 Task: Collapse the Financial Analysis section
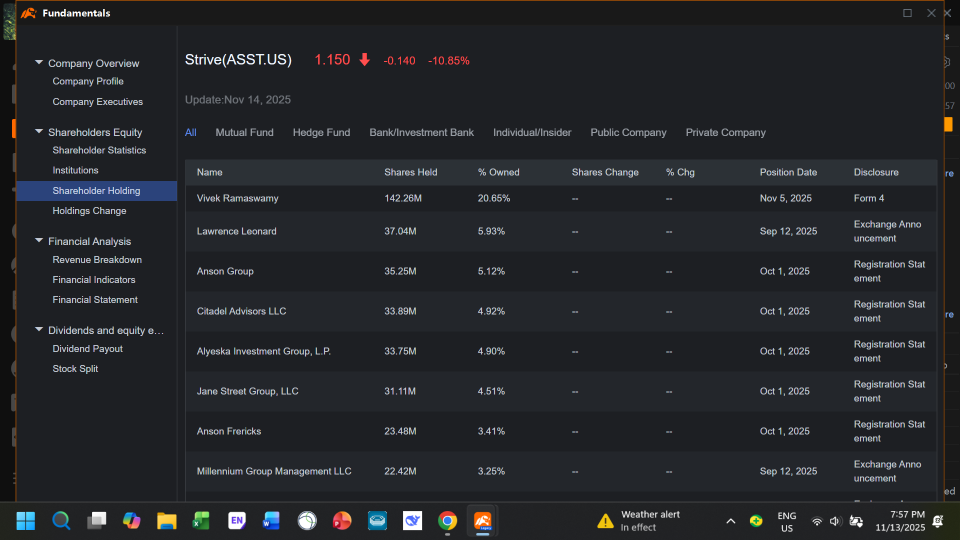(39, 241)
